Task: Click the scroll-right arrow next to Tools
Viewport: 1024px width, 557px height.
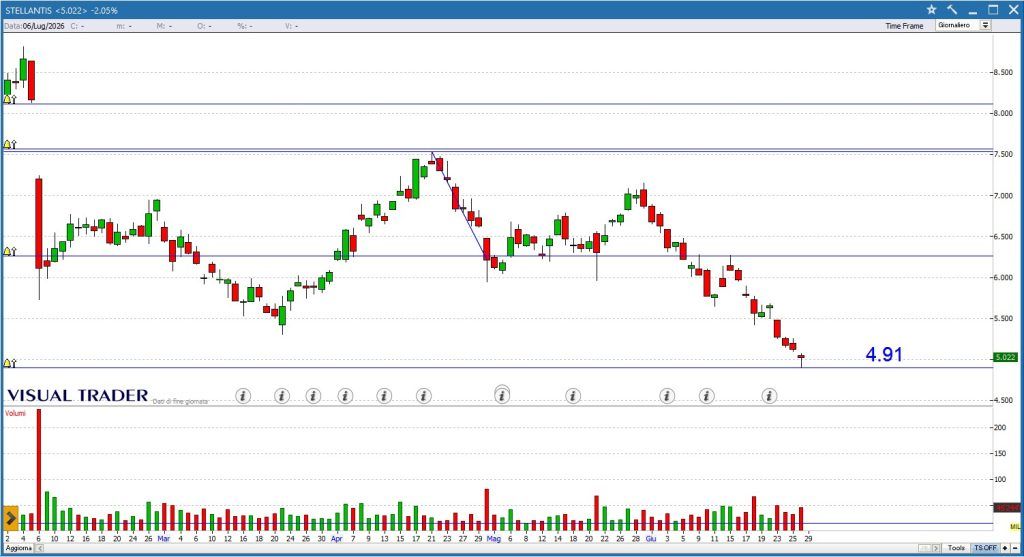Action: [936, 549]
